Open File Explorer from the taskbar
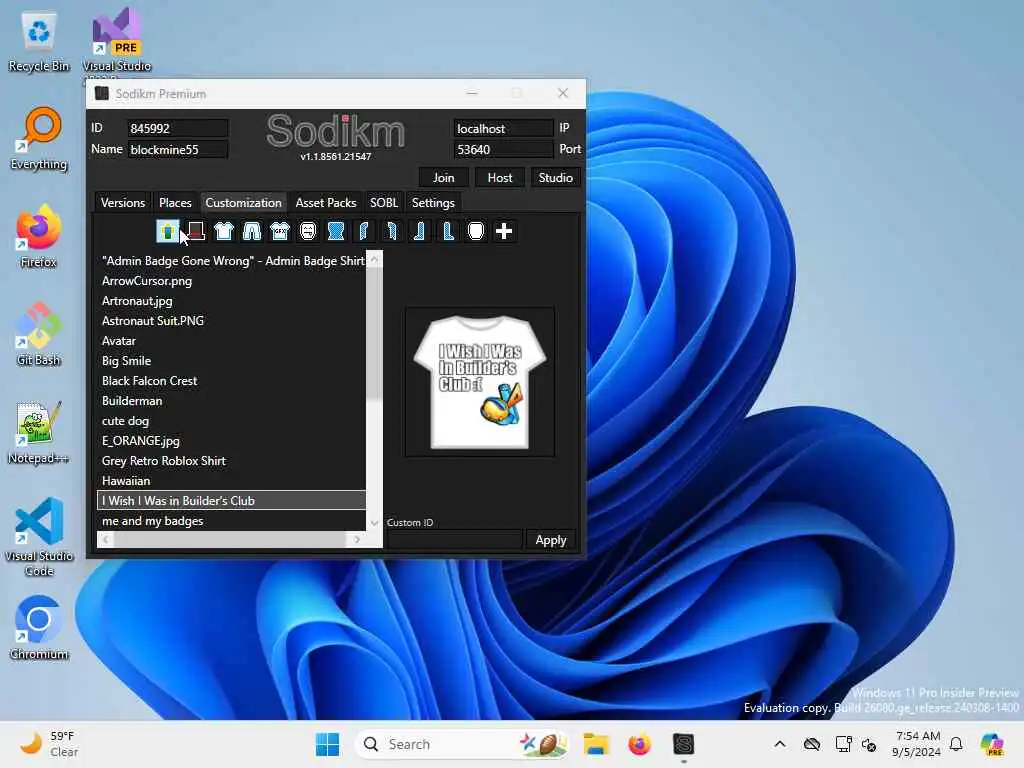 coord(596,744)
